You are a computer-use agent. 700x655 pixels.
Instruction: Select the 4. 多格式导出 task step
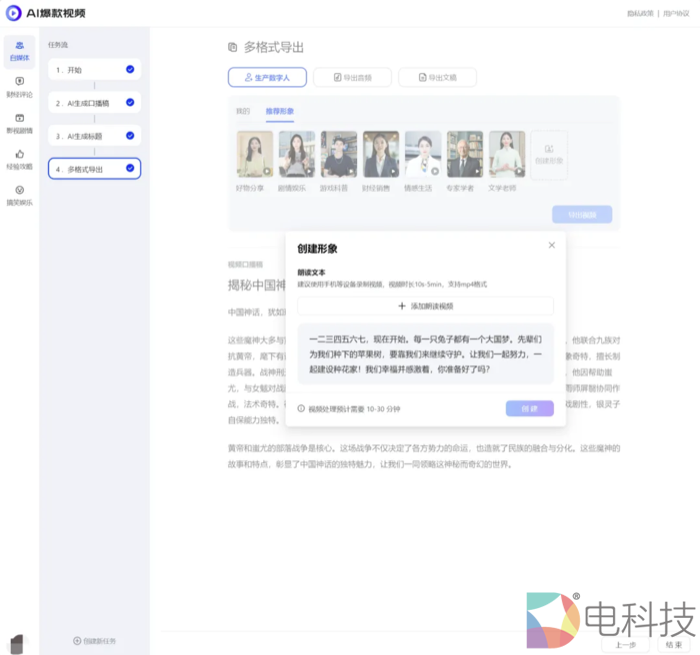click(94, 169)
